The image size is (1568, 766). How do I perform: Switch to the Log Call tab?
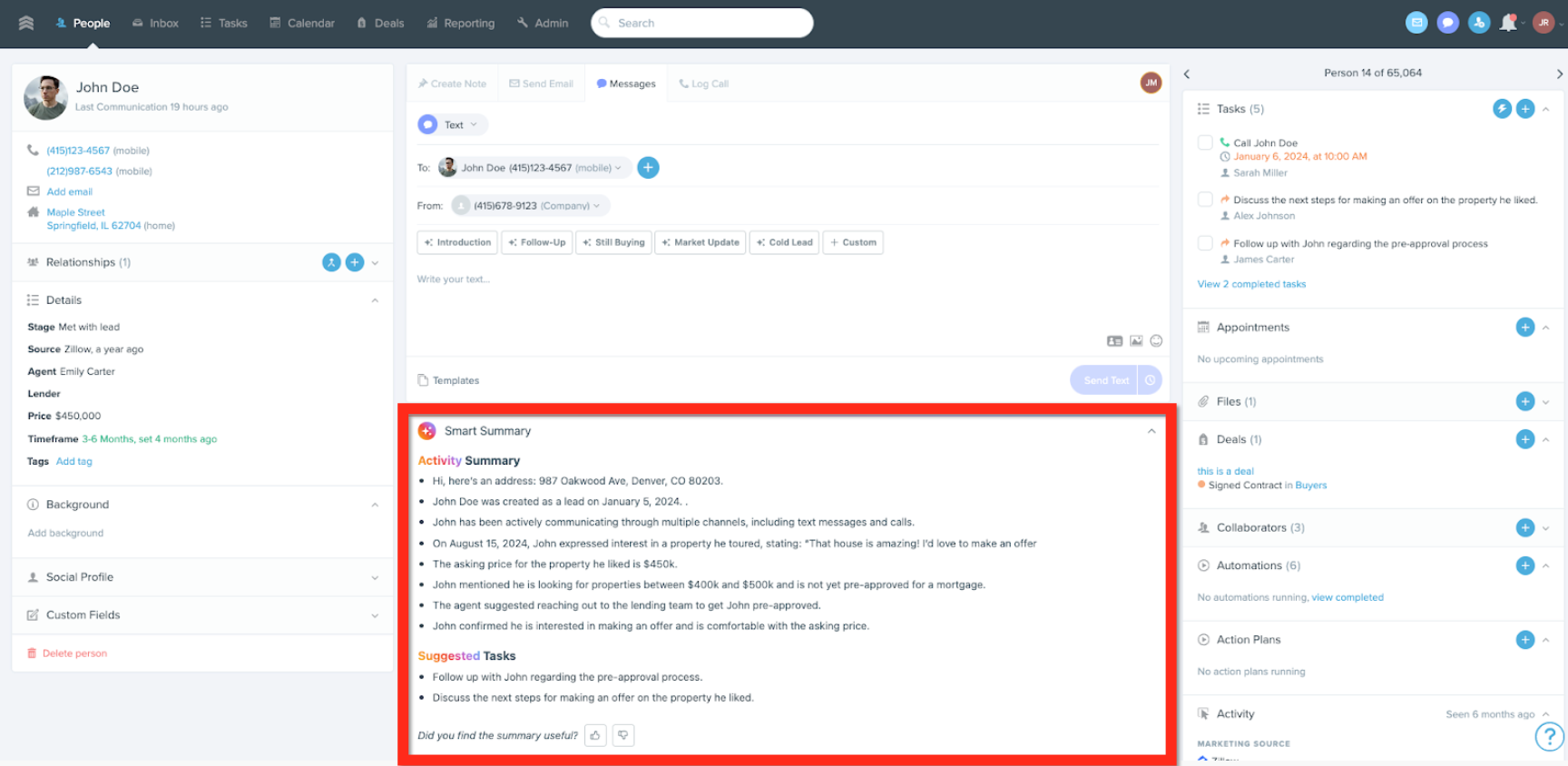704,83
